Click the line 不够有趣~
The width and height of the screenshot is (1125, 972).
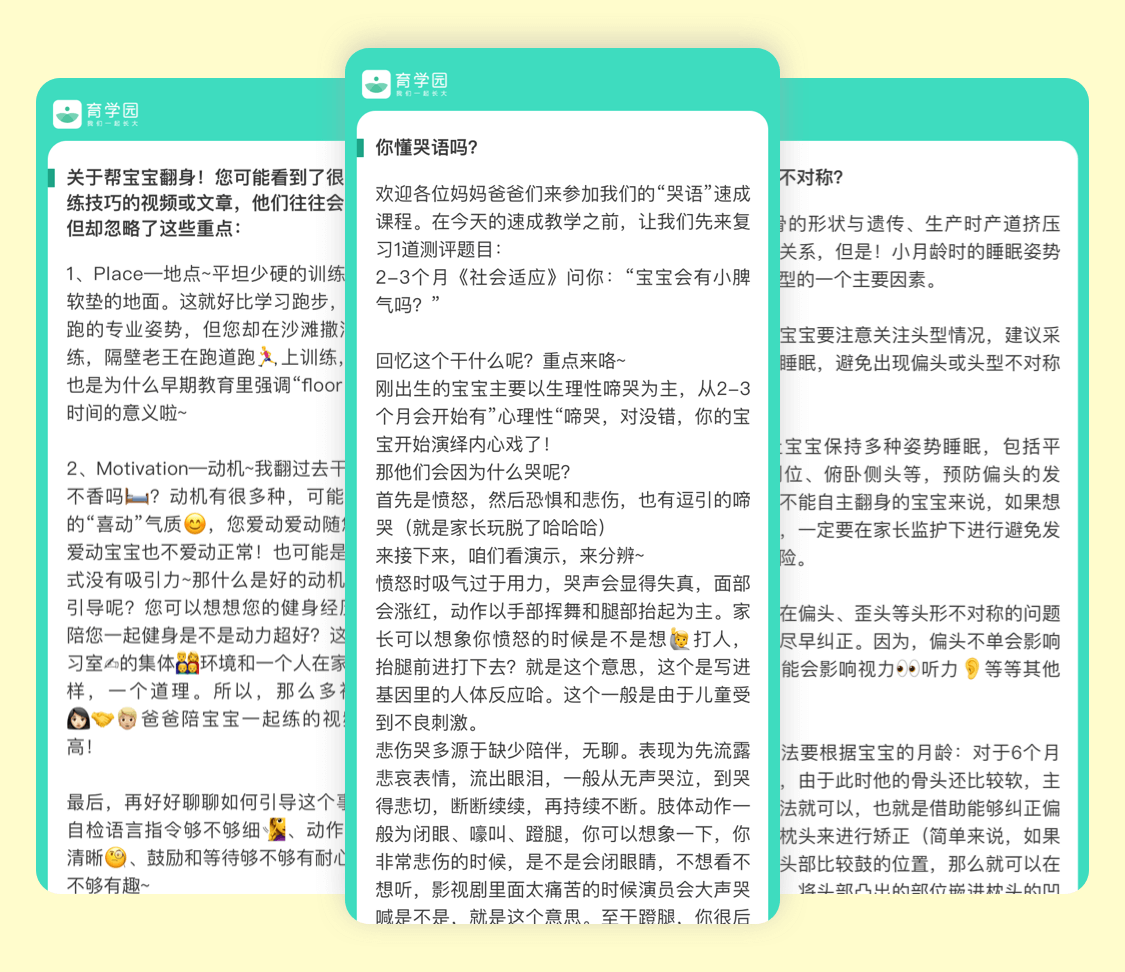pyautogui.click(x=108, y=885)
